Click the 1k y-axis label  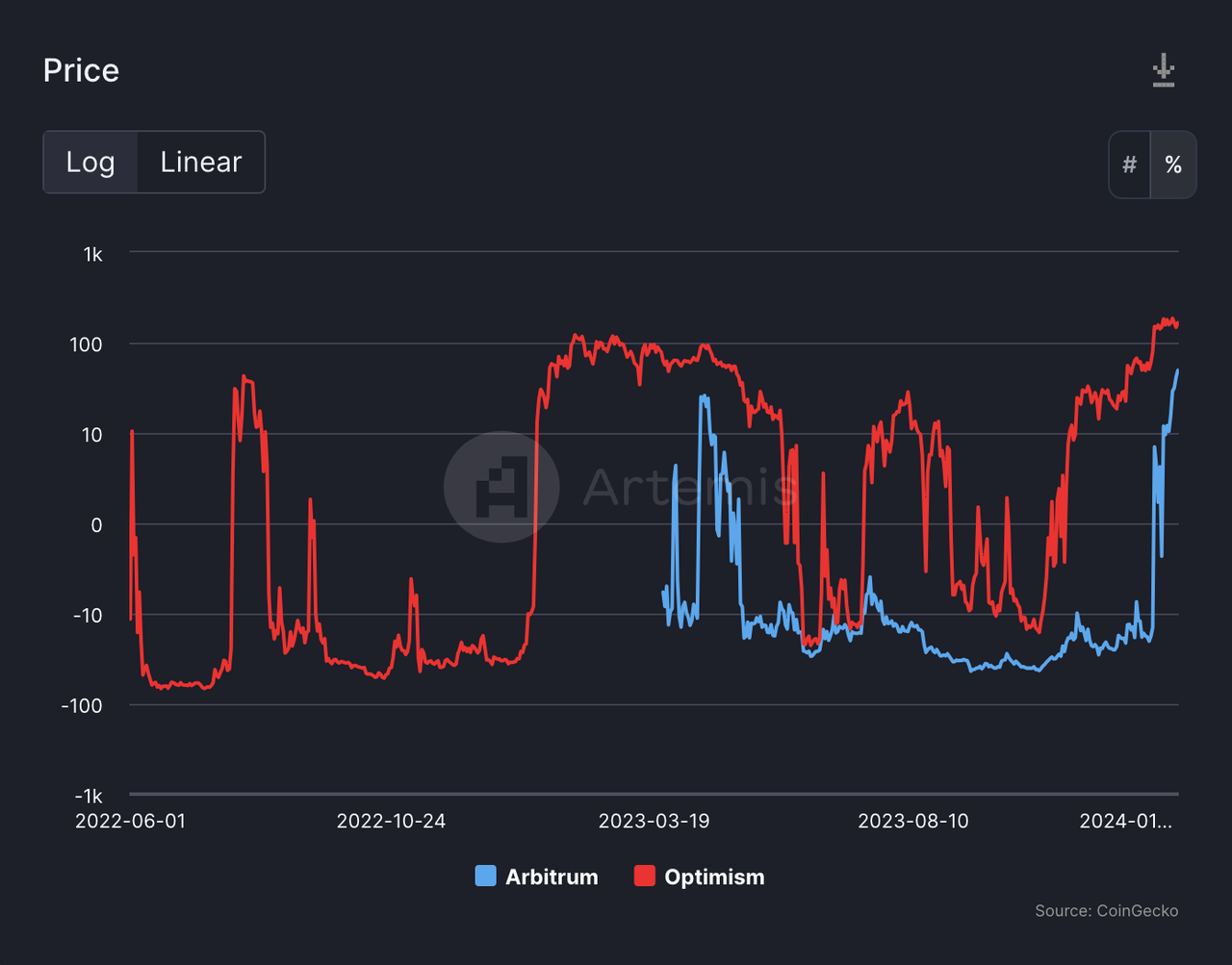pos(92,254)
